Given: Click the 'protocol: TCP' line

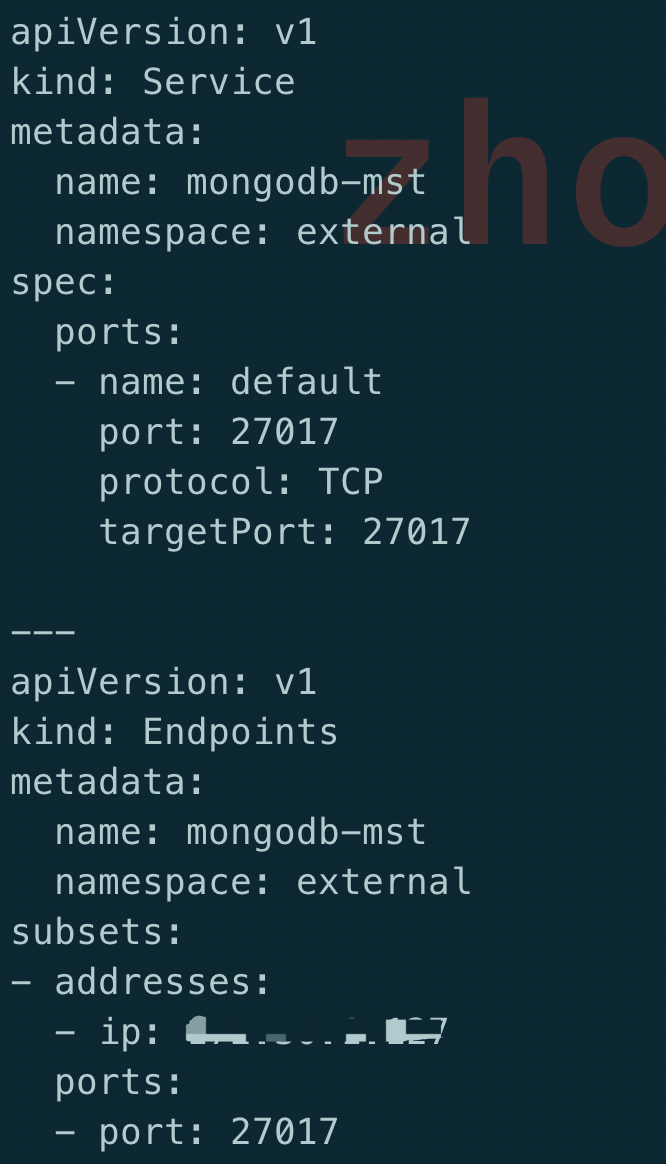Looking at the screenshot, I should [x=241, y=482].
